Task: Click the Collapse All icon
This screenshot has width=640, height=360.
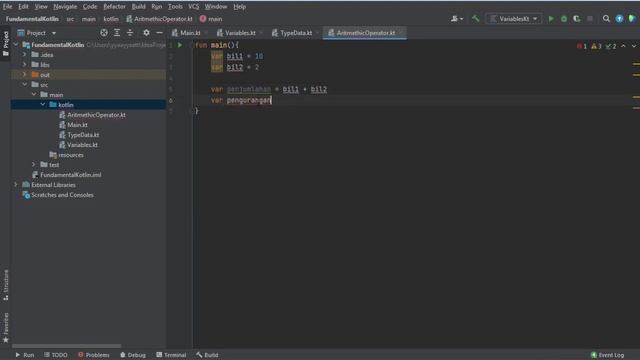Action: pos(130,33)
